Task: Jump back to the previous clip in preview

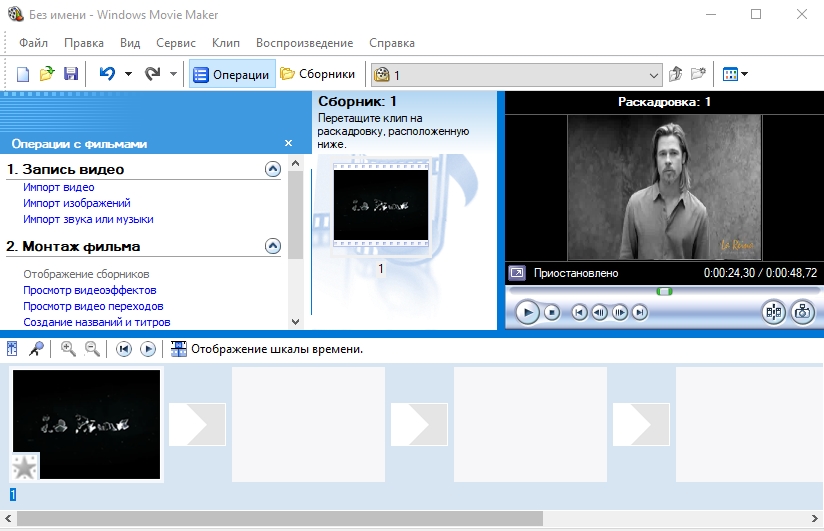Action: (579, 313)
